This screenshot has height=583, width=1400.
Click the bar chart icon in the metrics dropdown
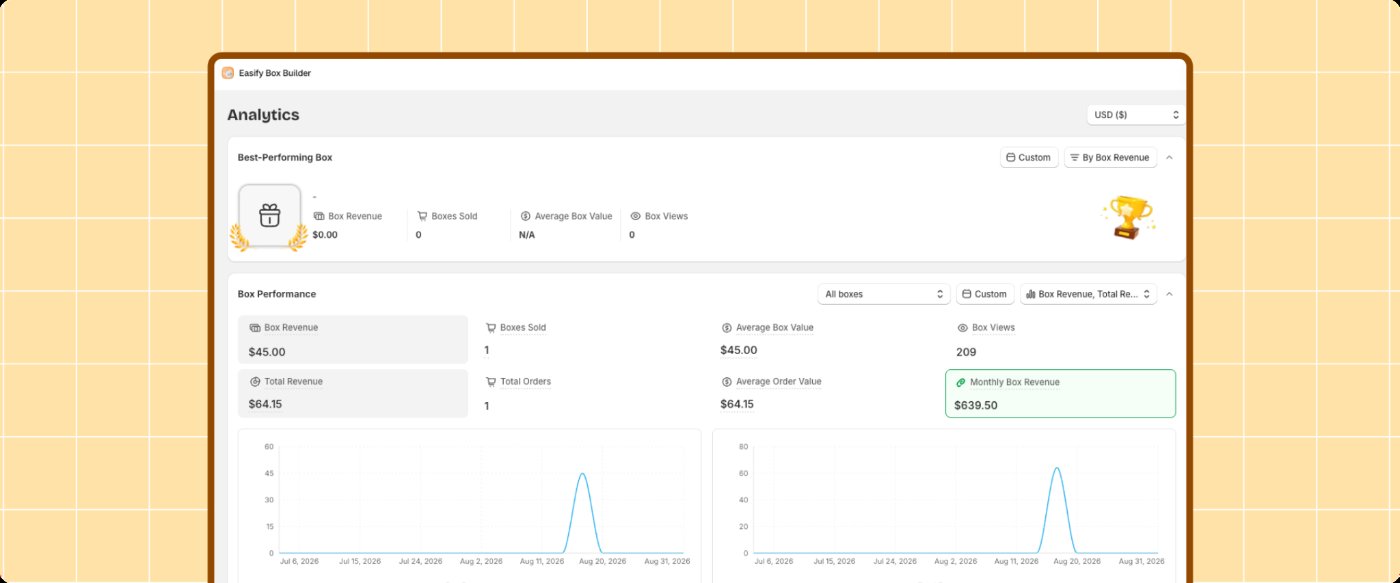1031,294
